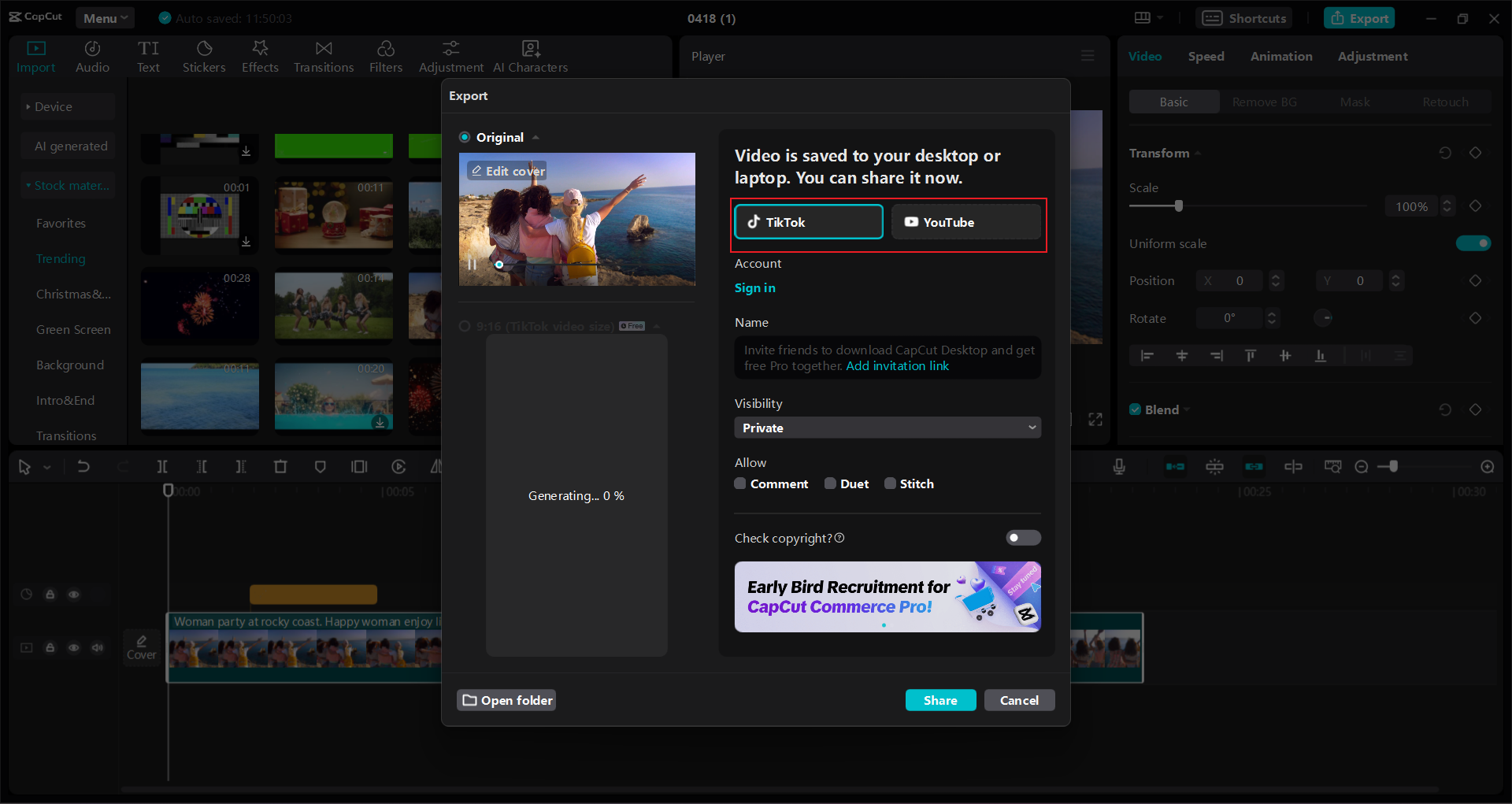Enable the Stitch checkbox
The width and height of the screenshot is (1512, 804).
(x=890, y=484)
